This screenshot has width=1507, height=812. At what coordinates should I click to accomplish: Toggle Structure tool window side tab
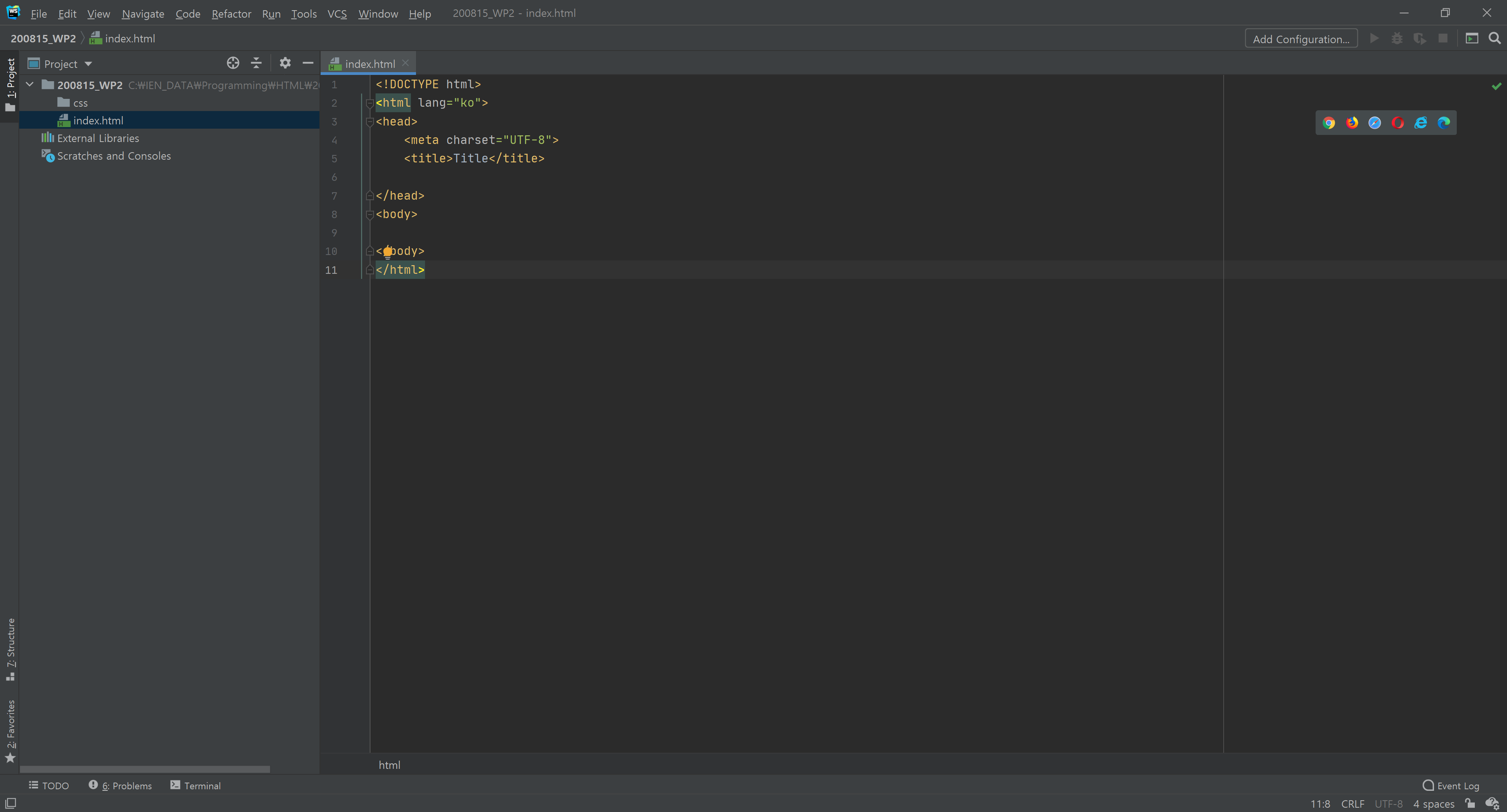[10, 648]
